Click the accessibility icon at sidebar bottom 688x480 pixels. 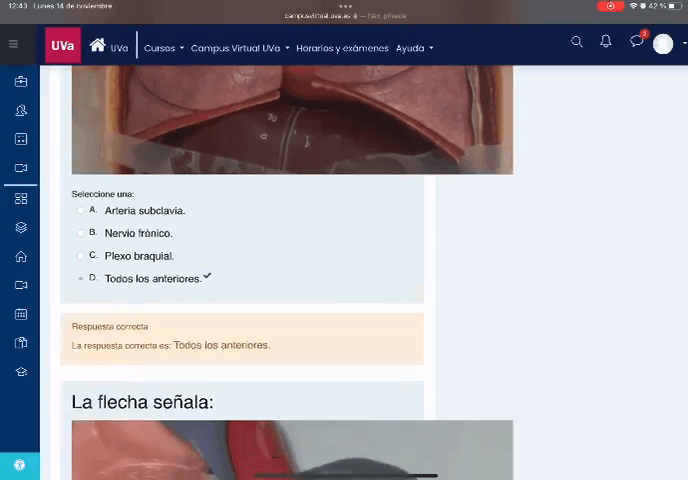coord(20,465)
